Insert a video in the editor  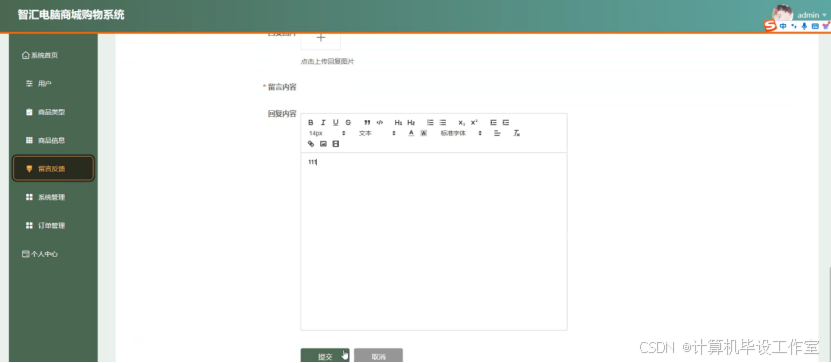[x=335, y=144]
